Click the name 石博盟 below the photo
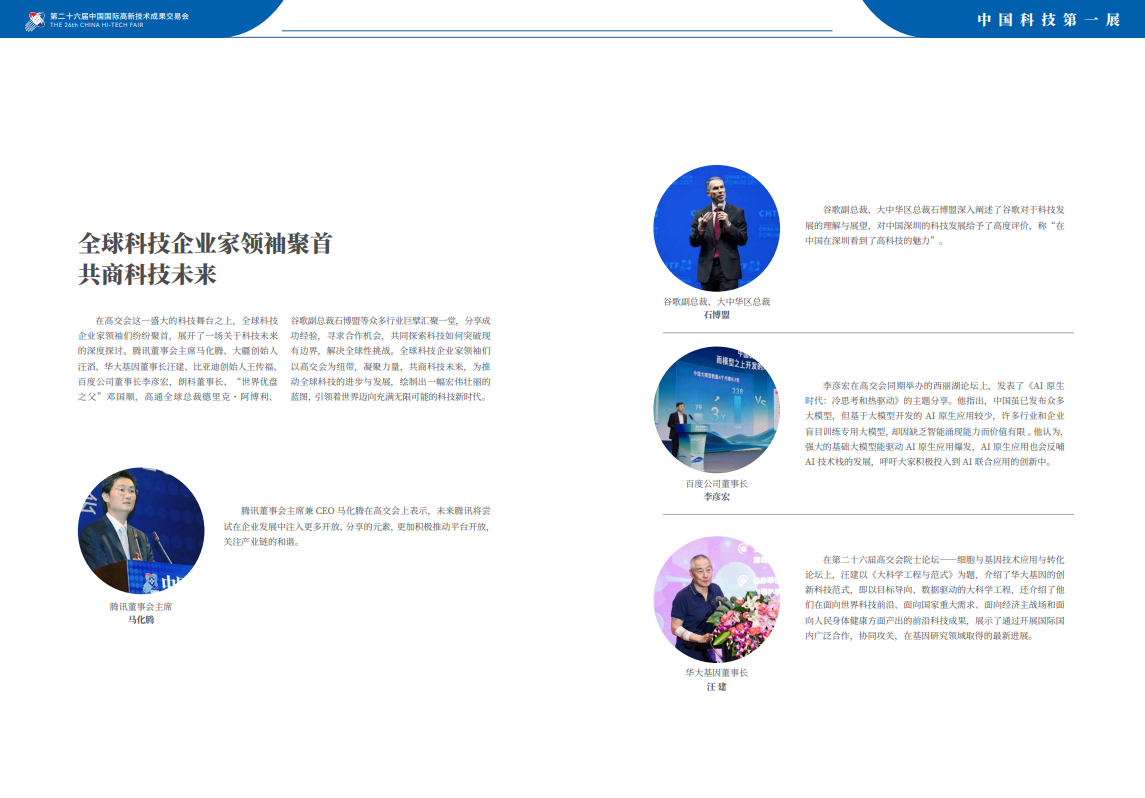This screenshot has height=798, width=1145. point(716,315)
